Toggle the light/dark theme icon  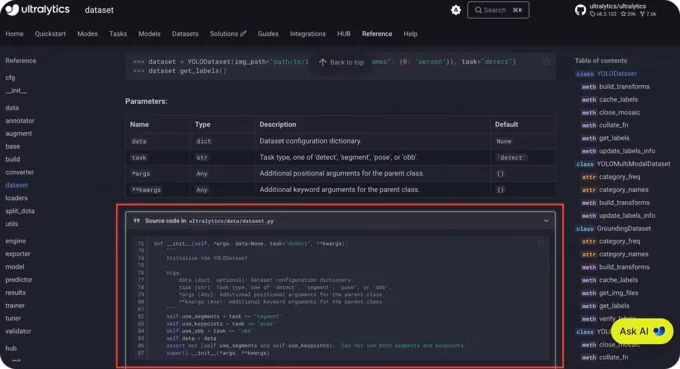pos(456,10)
